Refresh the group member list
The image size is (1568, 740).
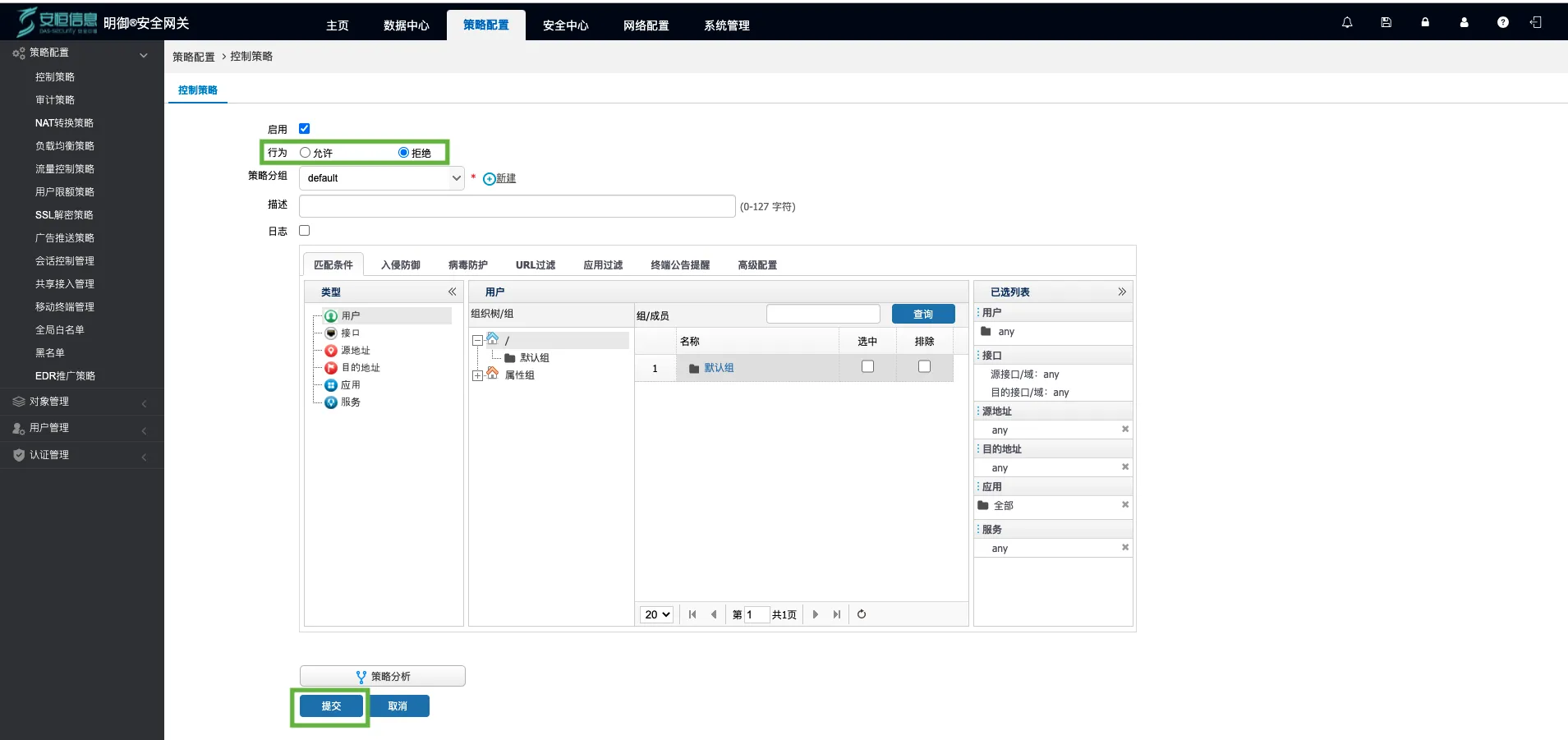[862, 614]
